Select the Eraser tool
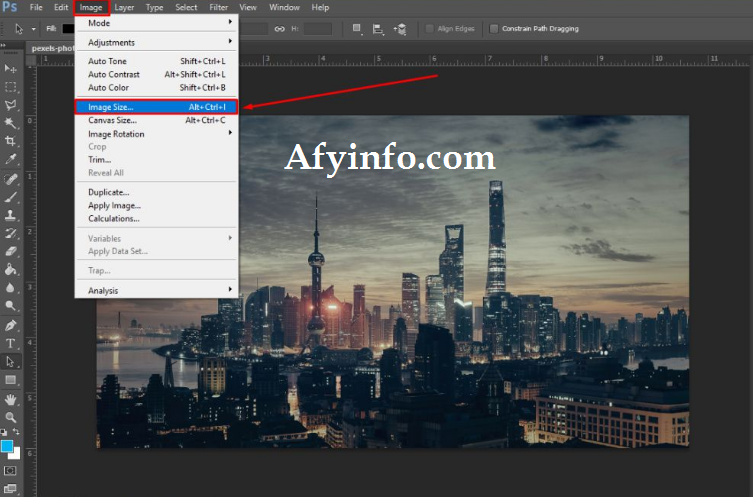This screenshot has width=753, height=497. coord(11,251)
